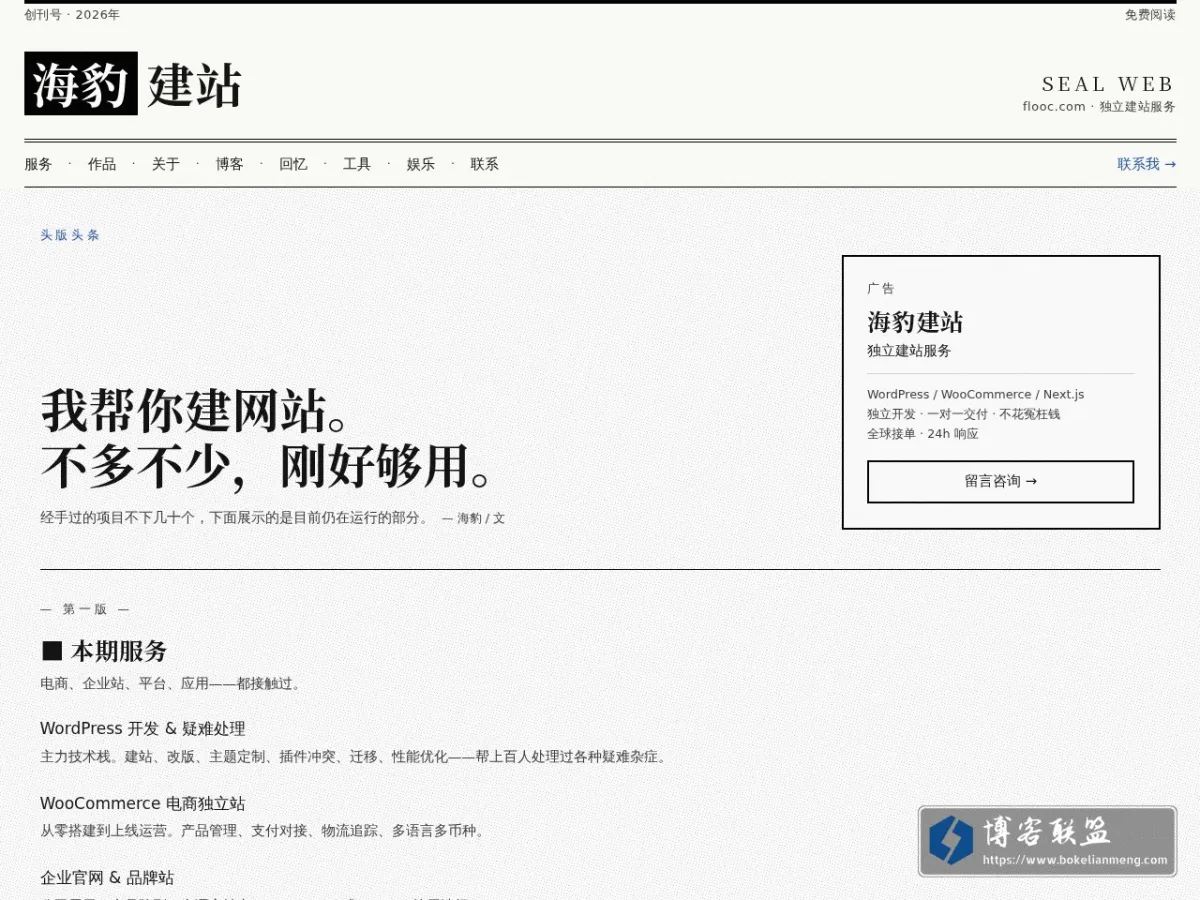This screenshot has width=1200, height=900.
Task: Click the 联系我 → link
Action: pos(1146,164)
